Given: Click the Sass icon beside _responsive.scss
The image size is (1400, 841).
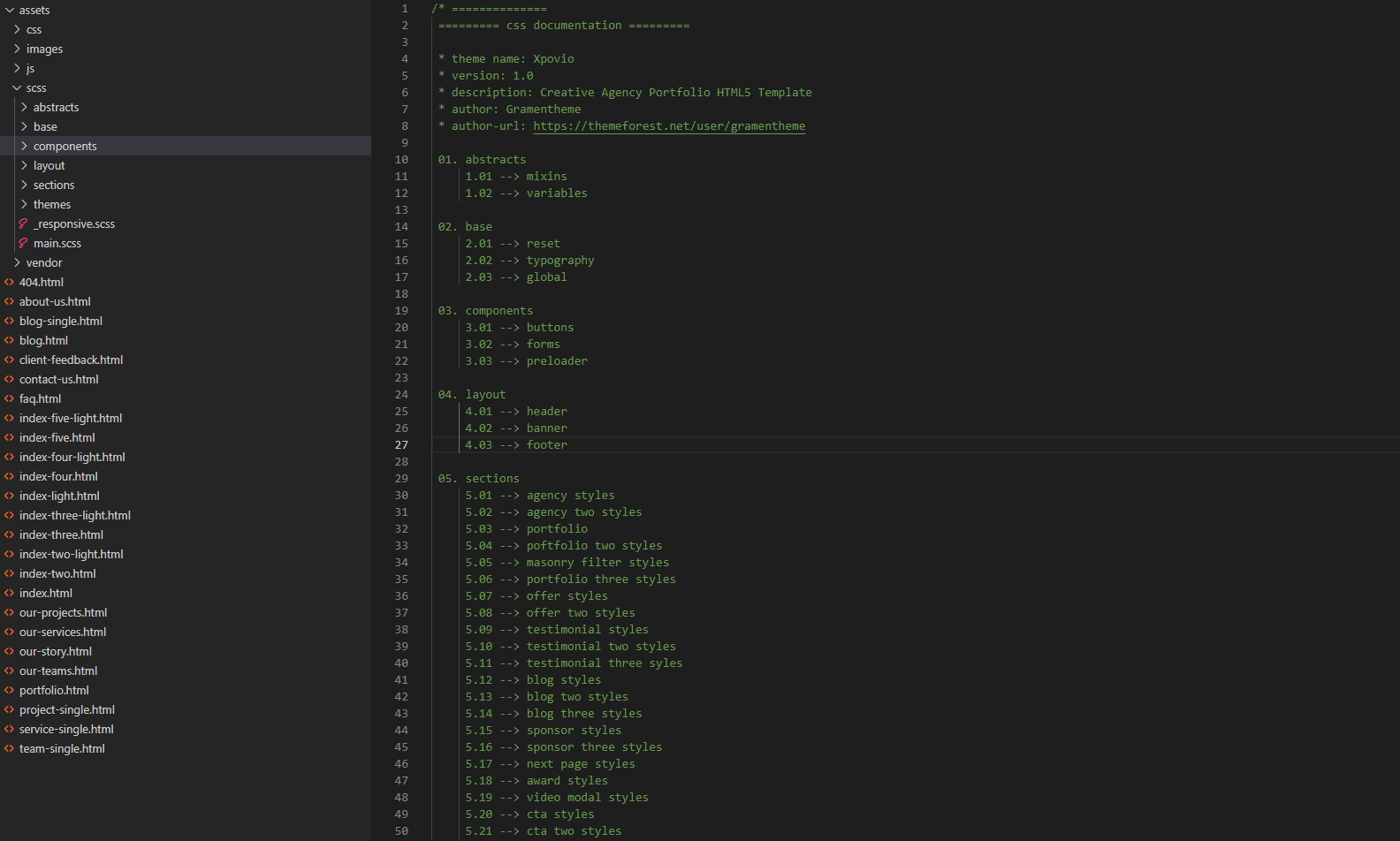Looking at the screenshot, I should [x=23, y=224].
